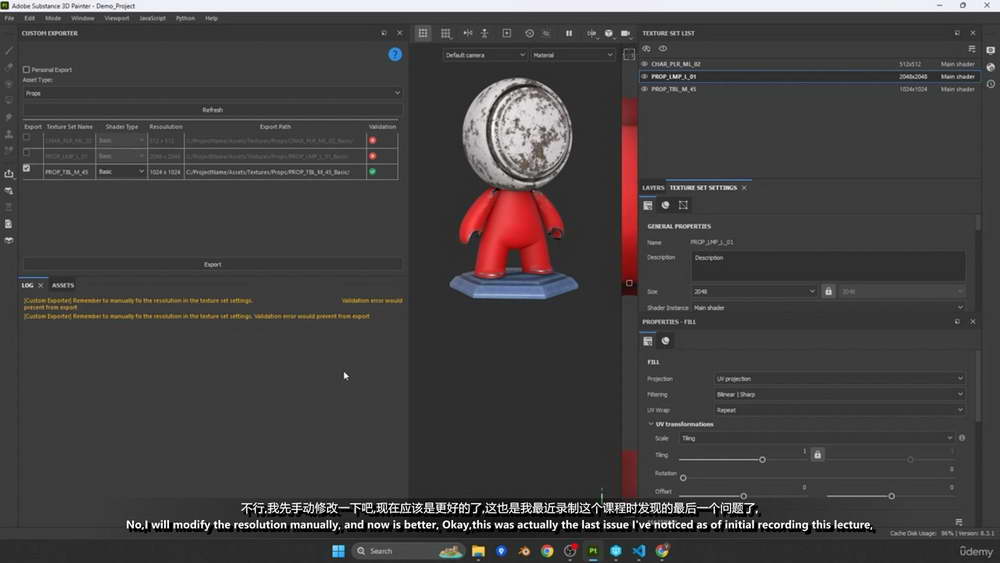Open the mesh maps tab icon in Texture Set Settings

pyautogui.click(x=665, y=205)
